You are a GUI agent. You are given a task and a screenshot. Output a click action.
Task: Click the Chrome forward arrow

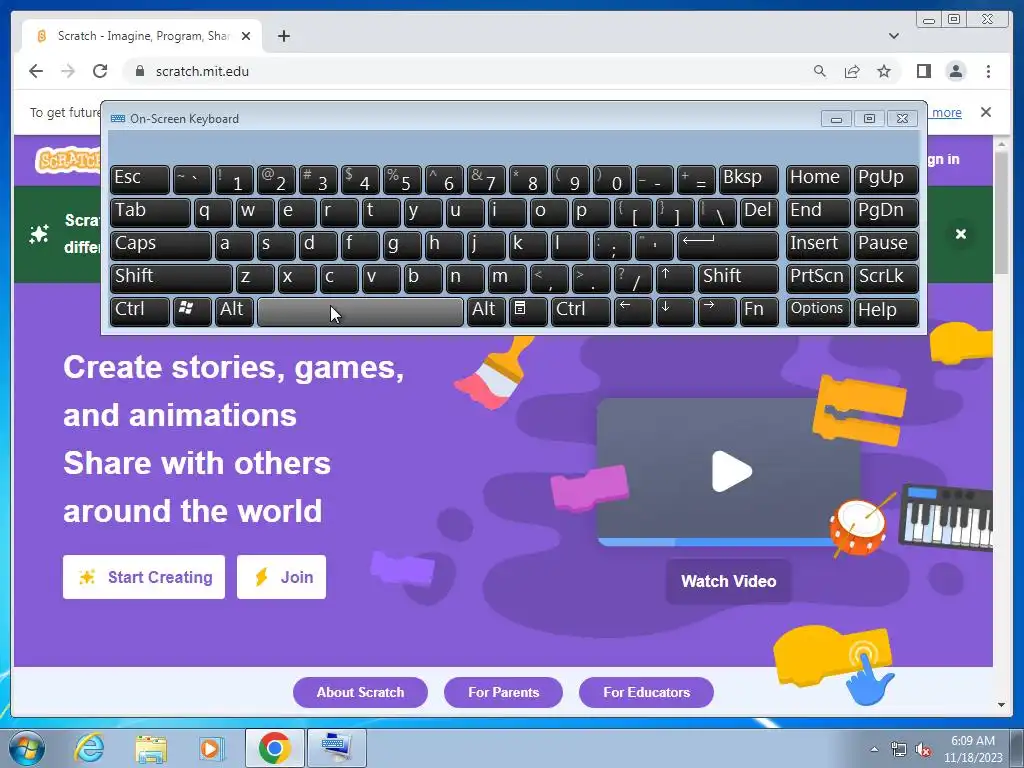68,71
